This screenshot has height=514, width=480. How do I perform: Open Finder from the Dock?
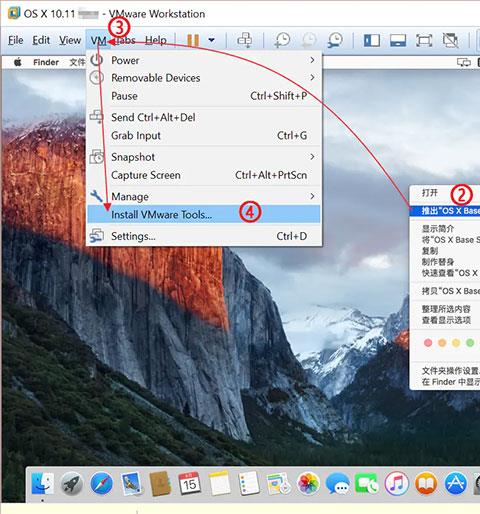43,483
